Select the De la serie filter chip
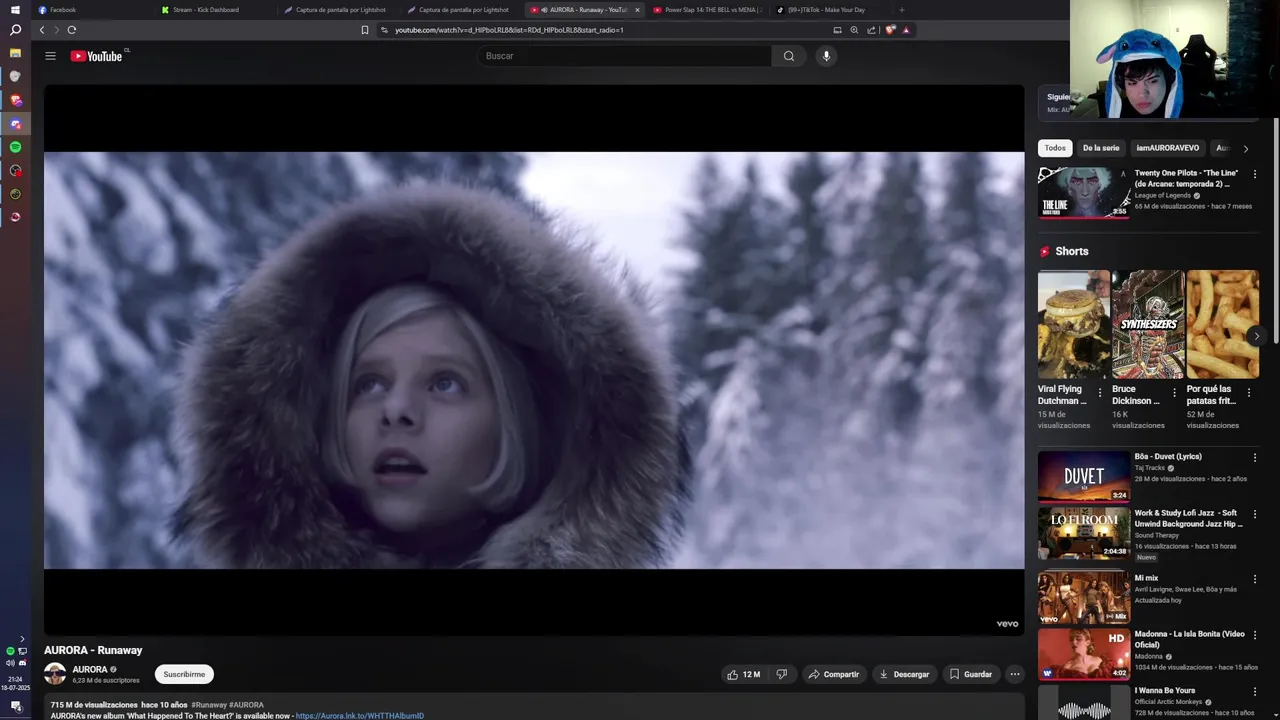The image size is (1280, 720). [x=1101, y=148]
